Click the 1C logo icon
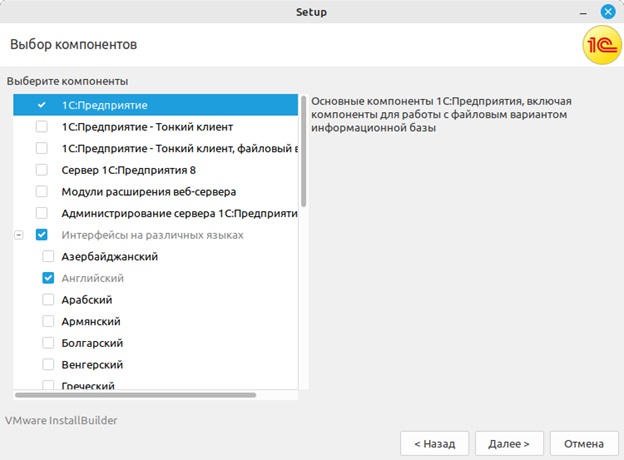Screen dimensions: 624x460 [x=598, y=45]
